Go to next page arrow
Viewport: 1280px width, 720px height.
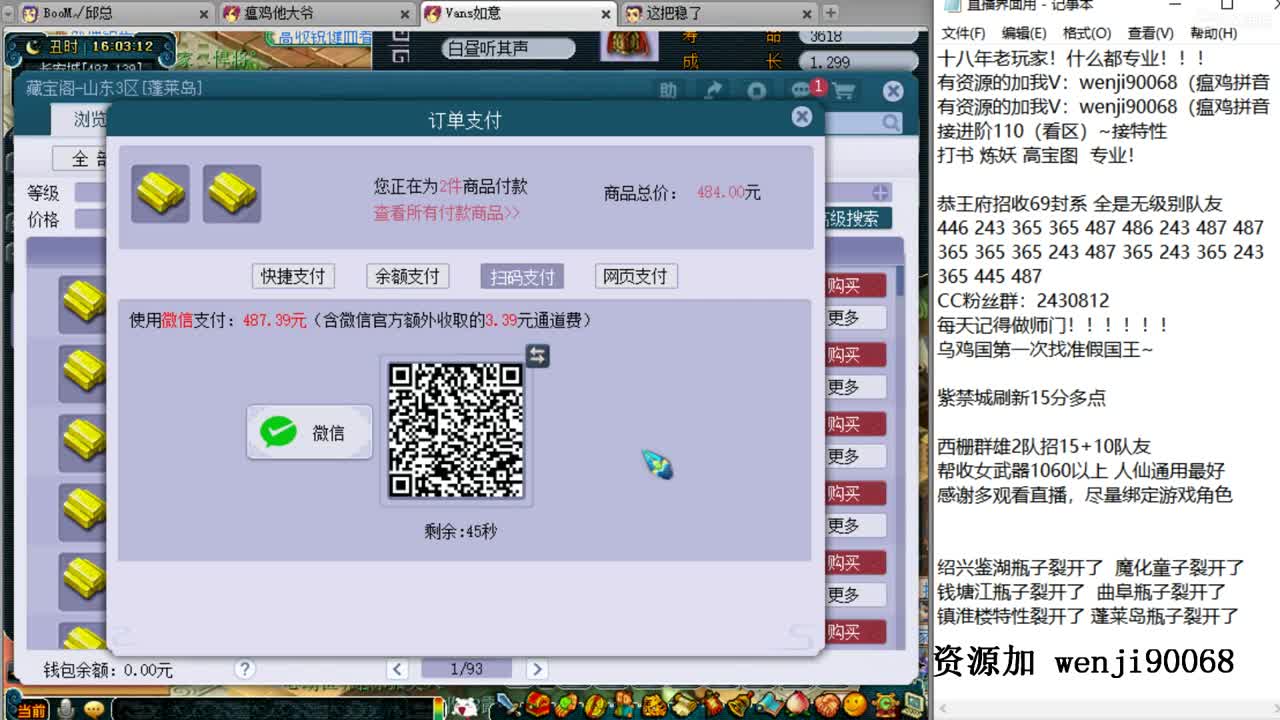pos(537,669)
